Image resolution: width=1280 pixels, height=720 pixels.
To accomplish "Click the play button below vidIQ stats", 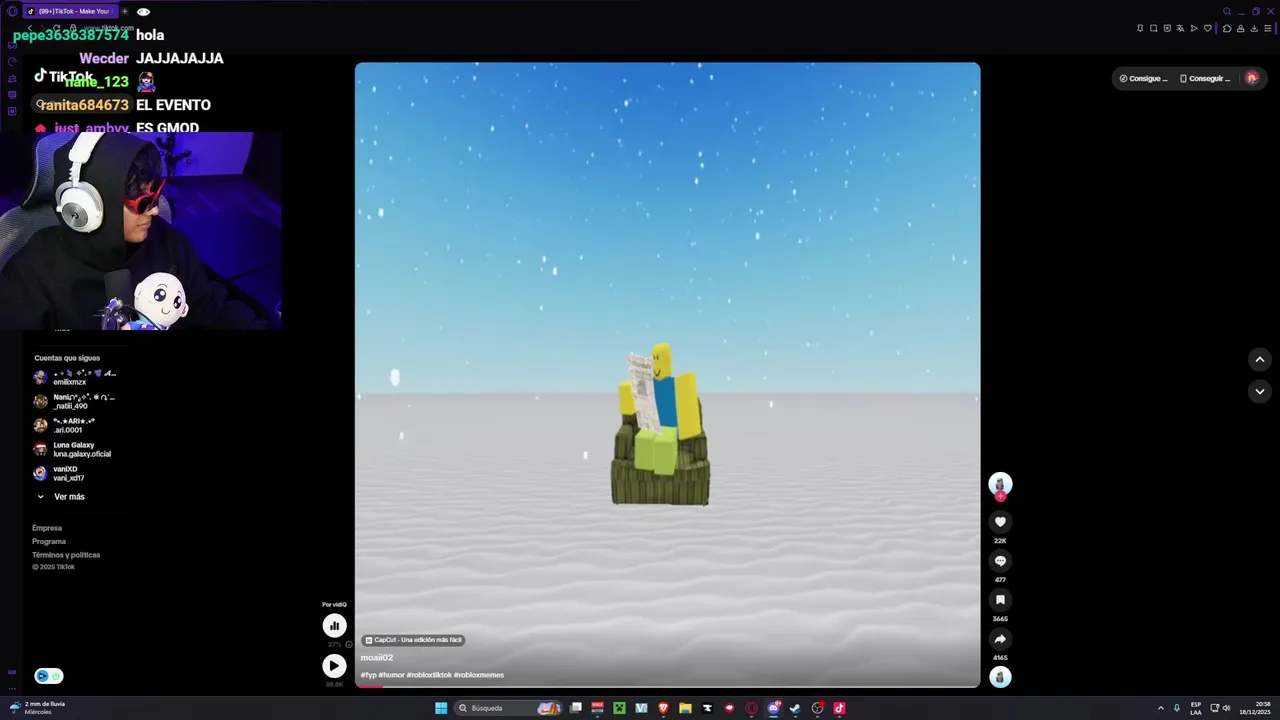I will click(334, 665).
